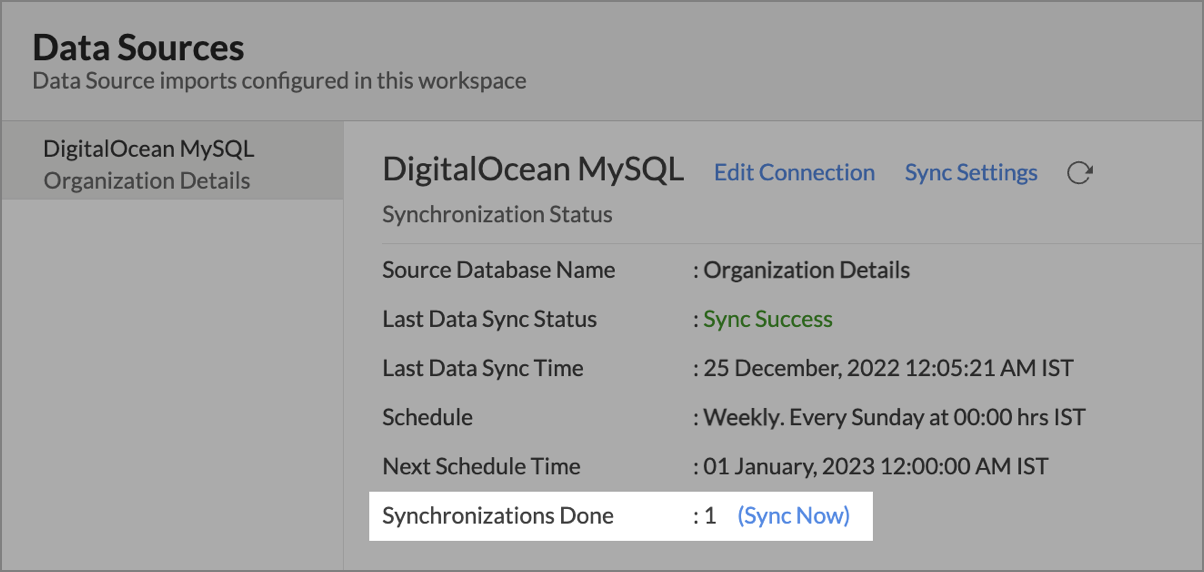Click the Data Sources page title

(138, 47)
